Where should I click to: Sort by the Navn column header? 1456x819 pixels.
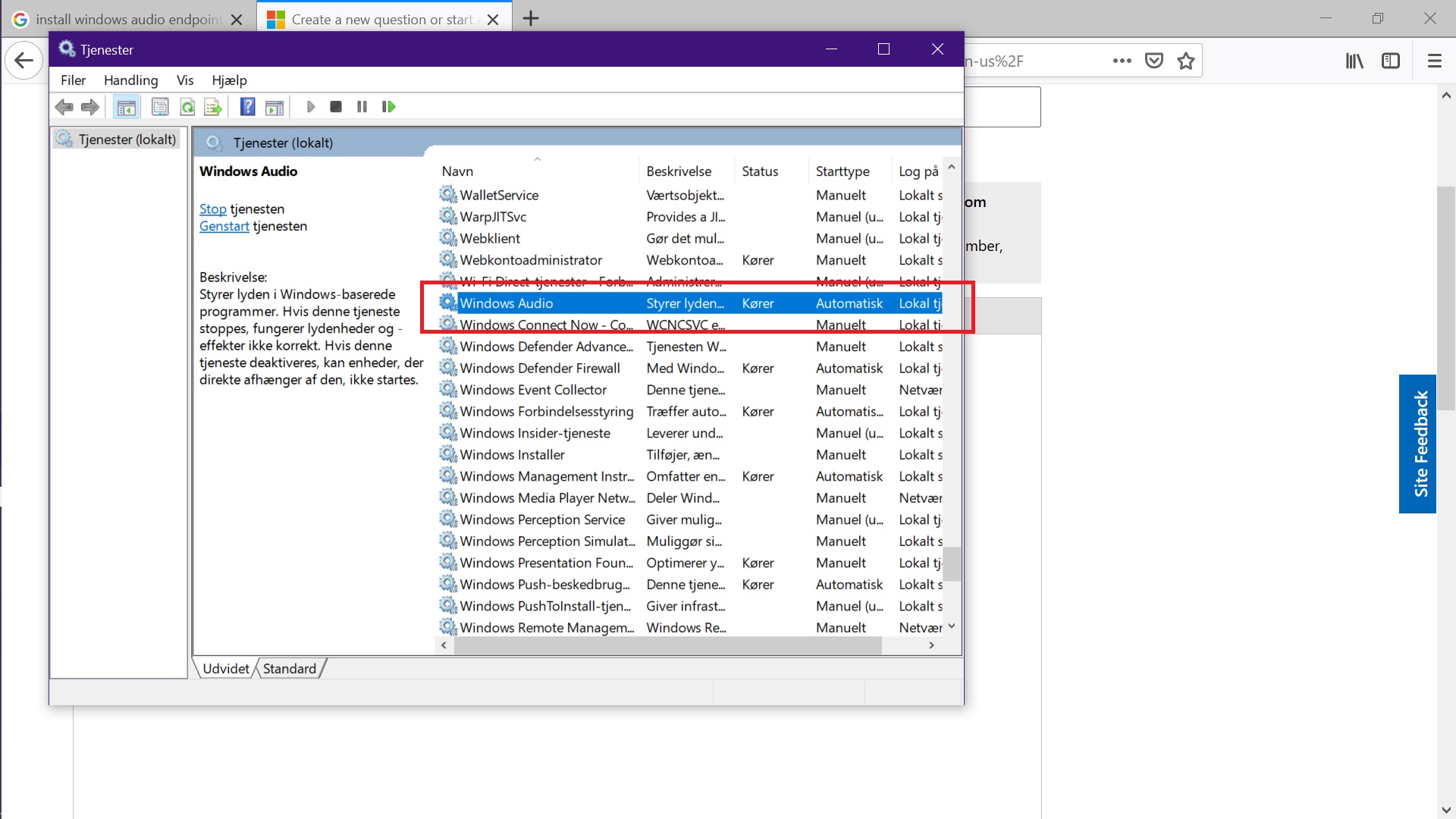pyautogui.click(x=538, y=171)
